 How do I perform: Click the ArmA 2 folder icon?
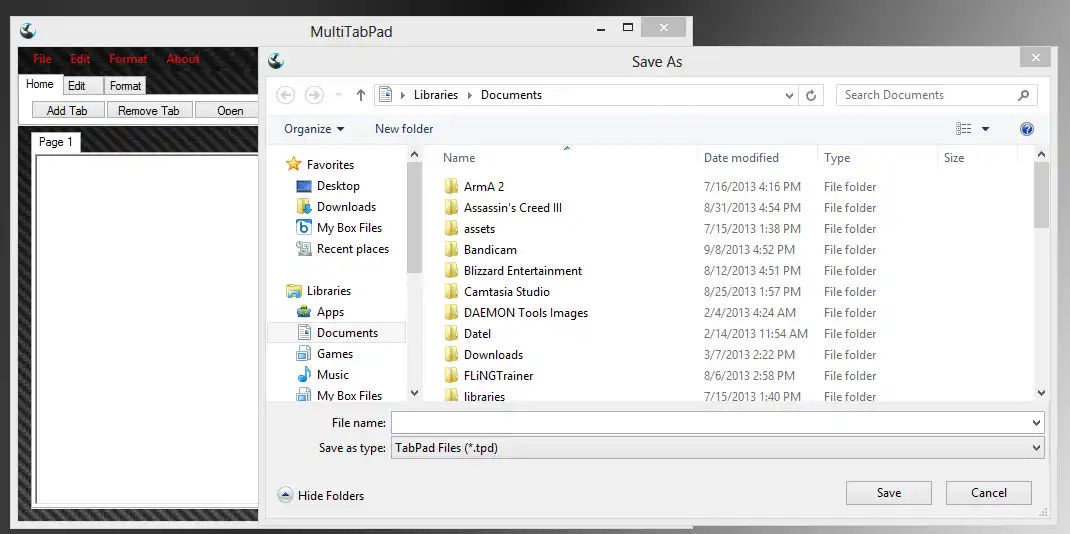point(450,186)
